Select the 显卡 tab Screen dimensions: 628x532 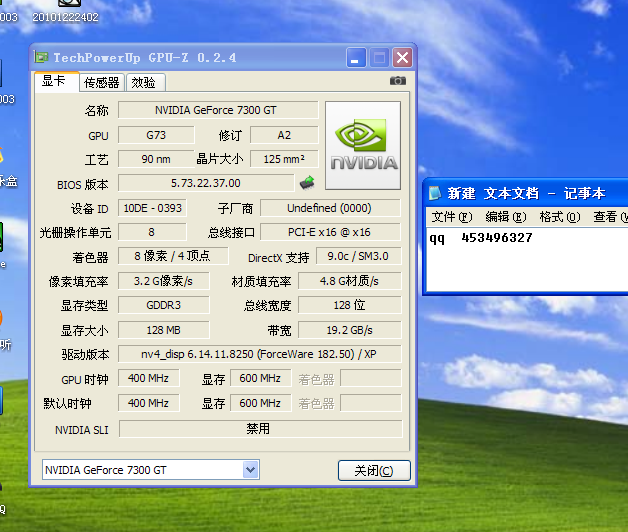tap(56, 82)
